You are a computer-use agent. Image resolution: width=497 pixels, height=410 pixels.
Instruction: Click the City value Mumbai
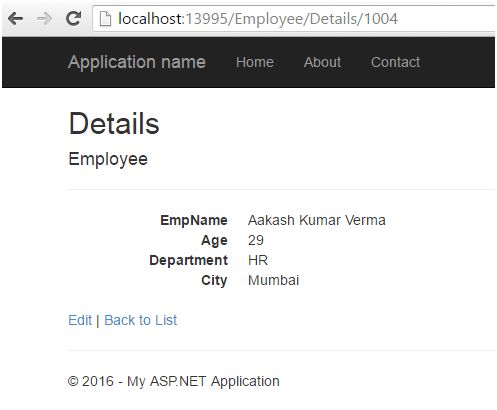(273, 280)
